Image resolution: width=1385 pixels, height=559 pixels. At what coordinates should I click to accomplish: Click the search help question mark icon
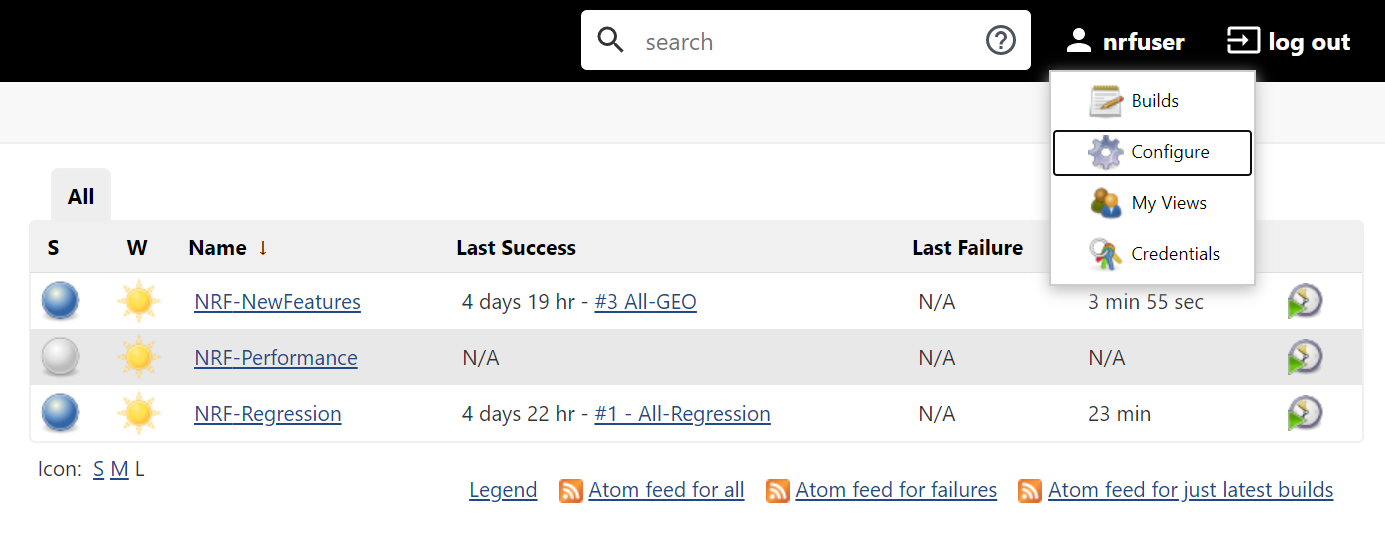(1000, 41)
